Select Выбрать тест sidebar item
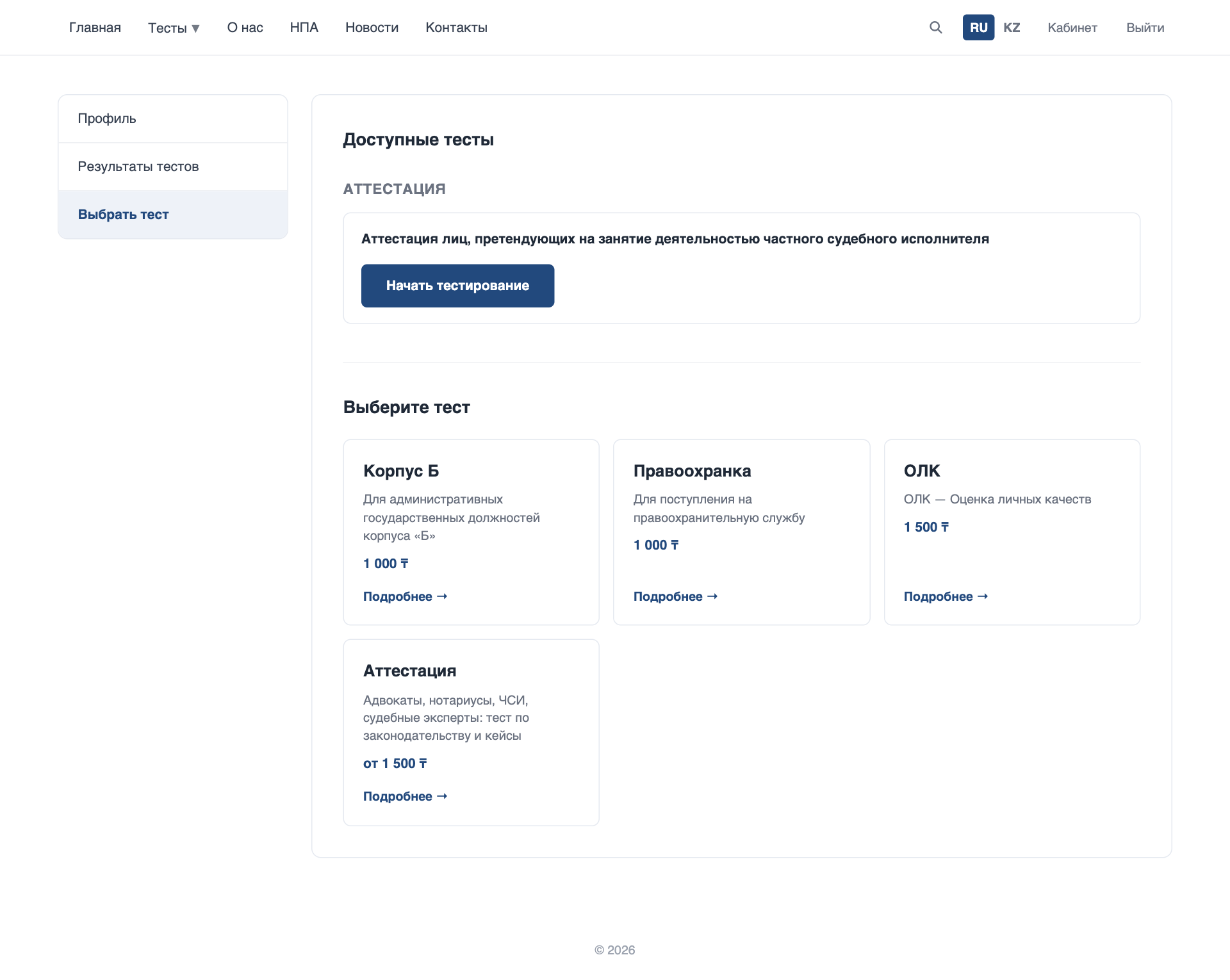Viewport: 1230px width, 980px height. pos(173,215)
